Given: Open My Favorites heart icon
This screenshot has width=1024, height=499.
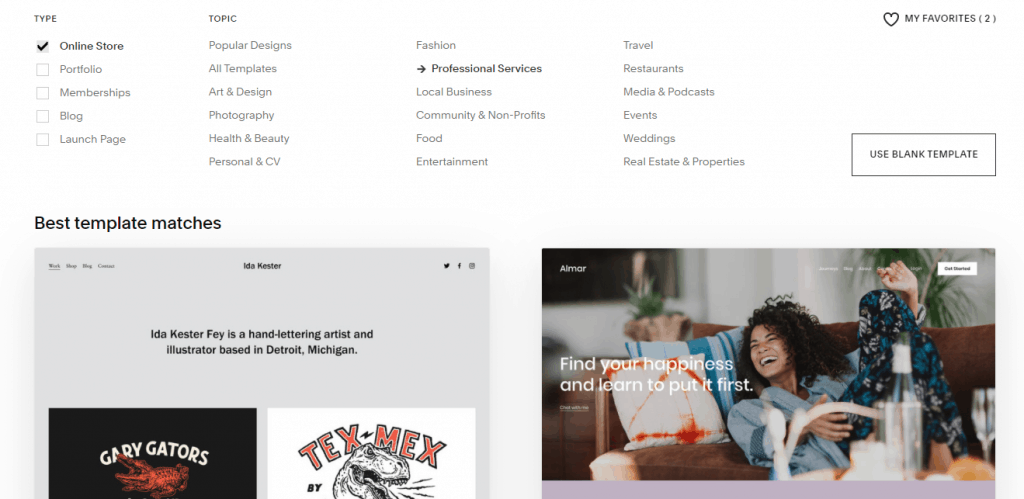Looking at the screenshot, I should click(x=891, y=20).
